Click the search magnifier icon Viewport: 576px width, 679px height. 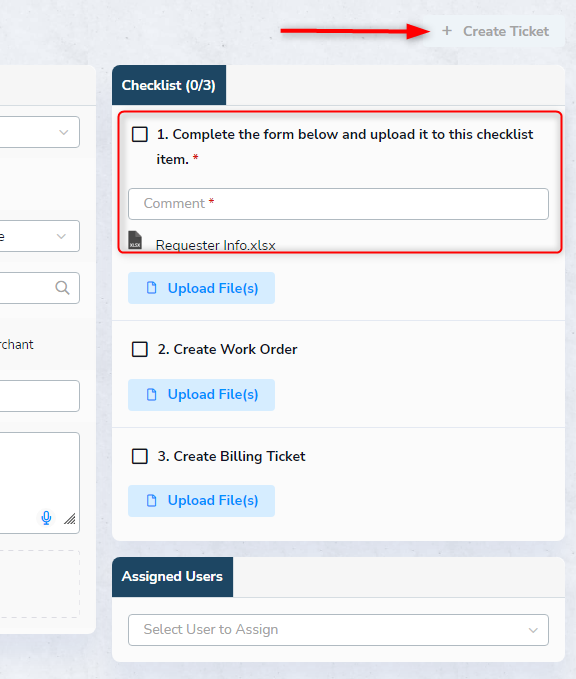pos(62,288)
